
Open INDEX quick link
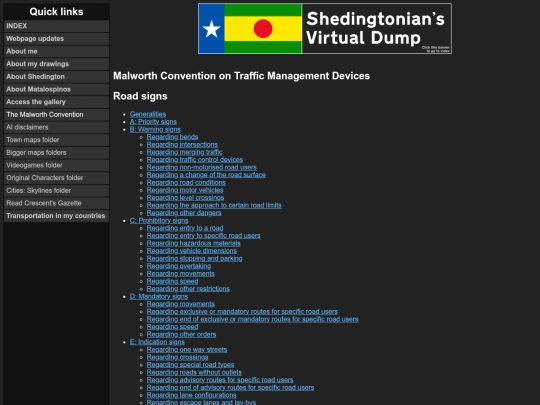[56, 26]
